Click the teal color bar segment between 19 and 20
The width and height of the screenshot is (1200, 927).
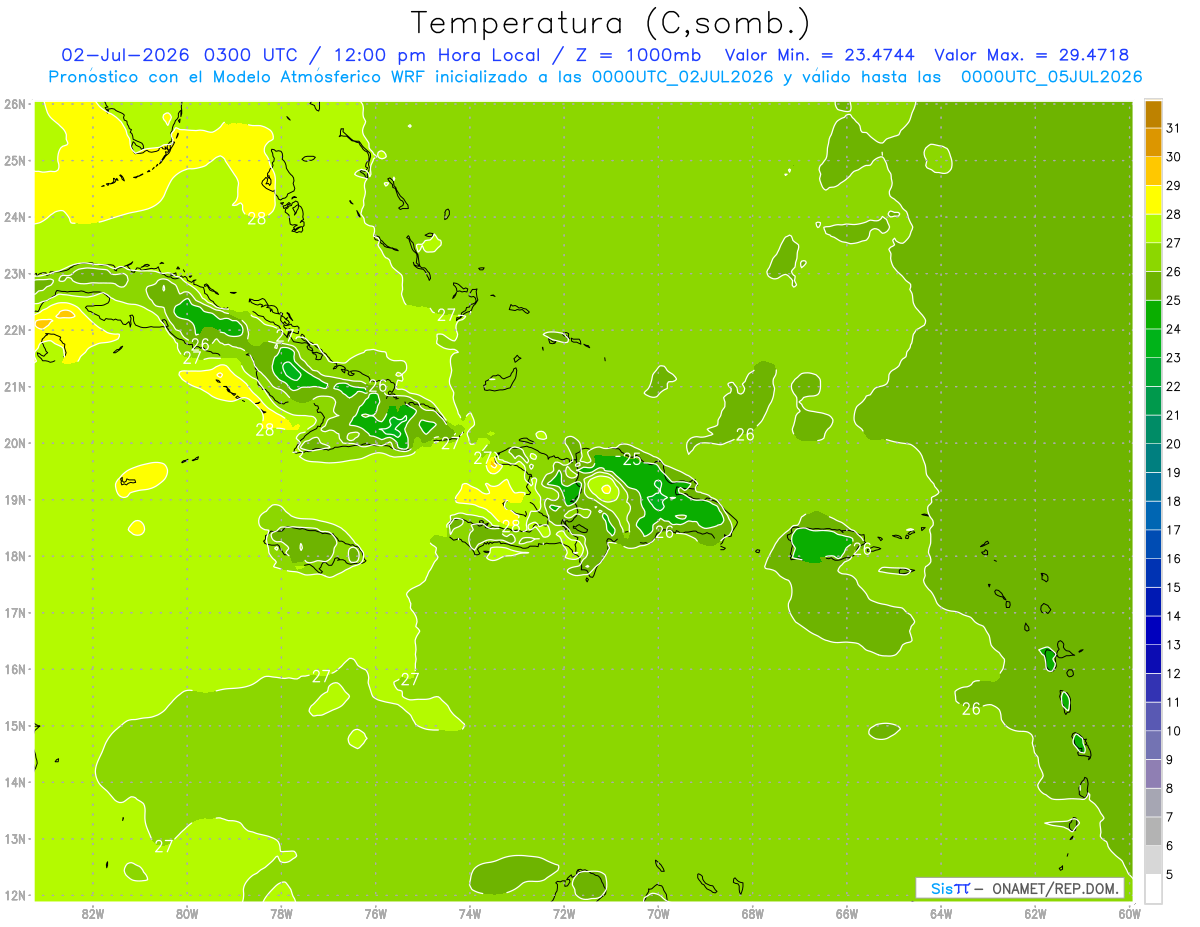pos(1153,458)
